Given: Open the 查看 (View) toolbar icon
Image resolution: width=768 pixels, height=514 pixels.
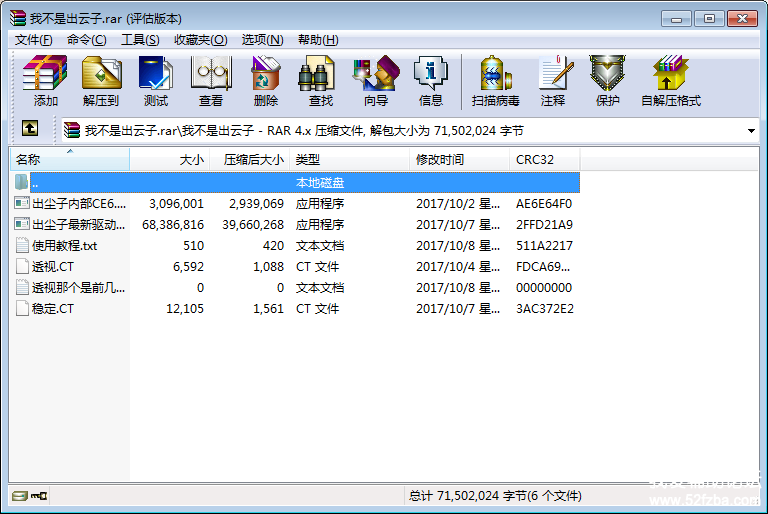Looking at the screenshot, I should (x=211, y=73).
